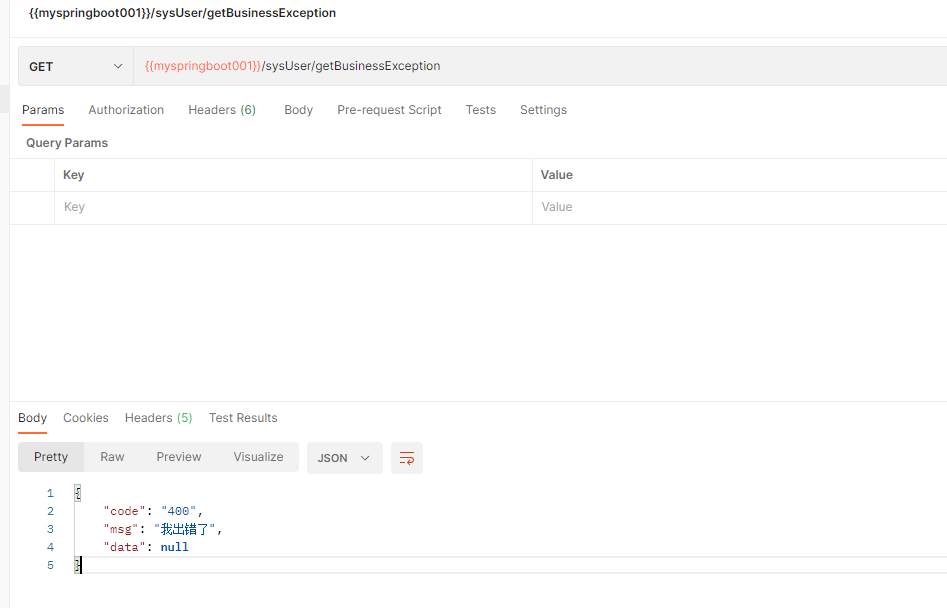Image resolution: width=947 pixels, height=608 pixels.
Task: Open the GET method dropdown
Action: tap(75, 67)
